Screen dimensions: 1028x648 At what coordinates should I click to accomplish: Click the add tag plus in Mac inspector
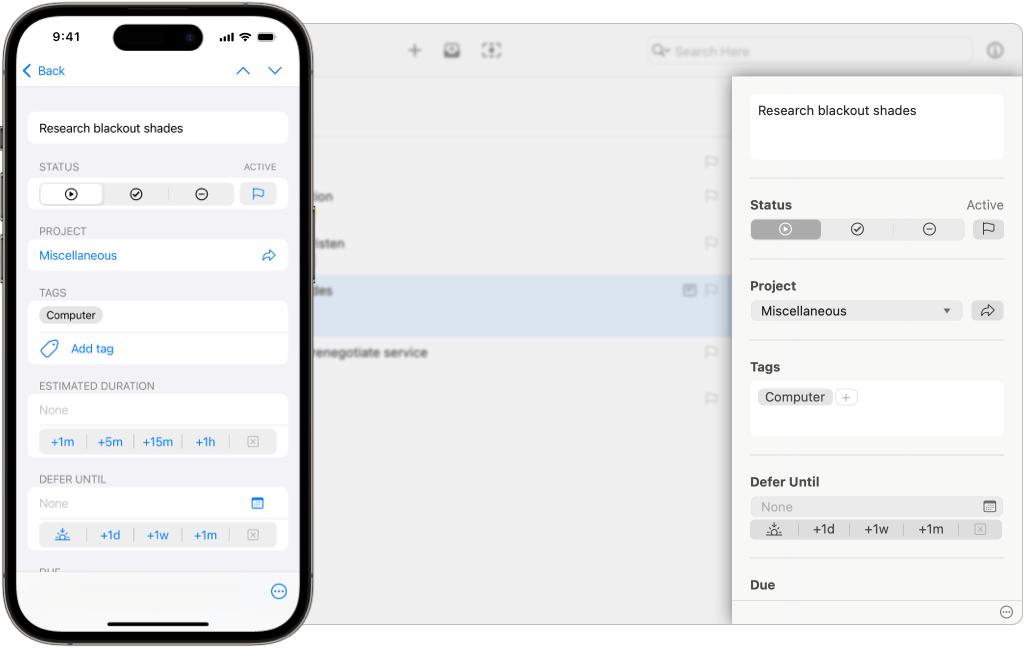click(x=846, y=397)
